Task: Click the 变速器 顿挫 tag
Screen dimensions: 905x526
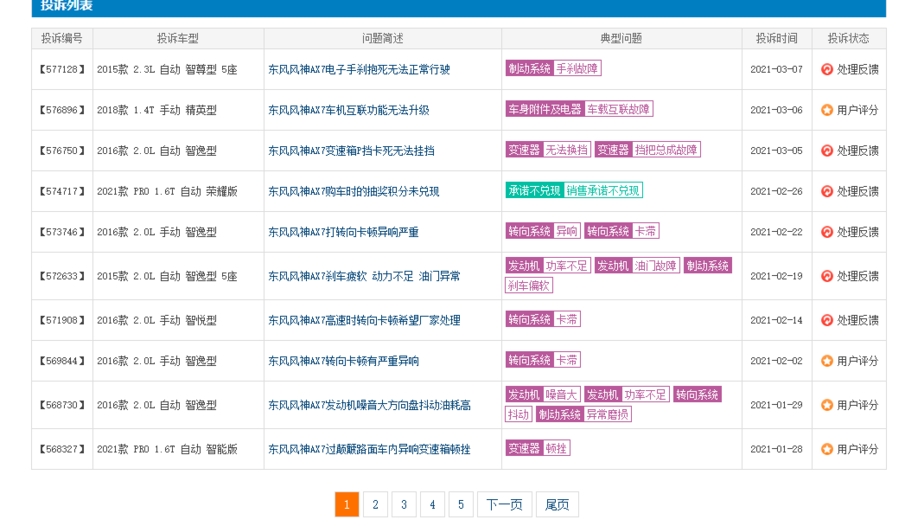Action: 538,448
